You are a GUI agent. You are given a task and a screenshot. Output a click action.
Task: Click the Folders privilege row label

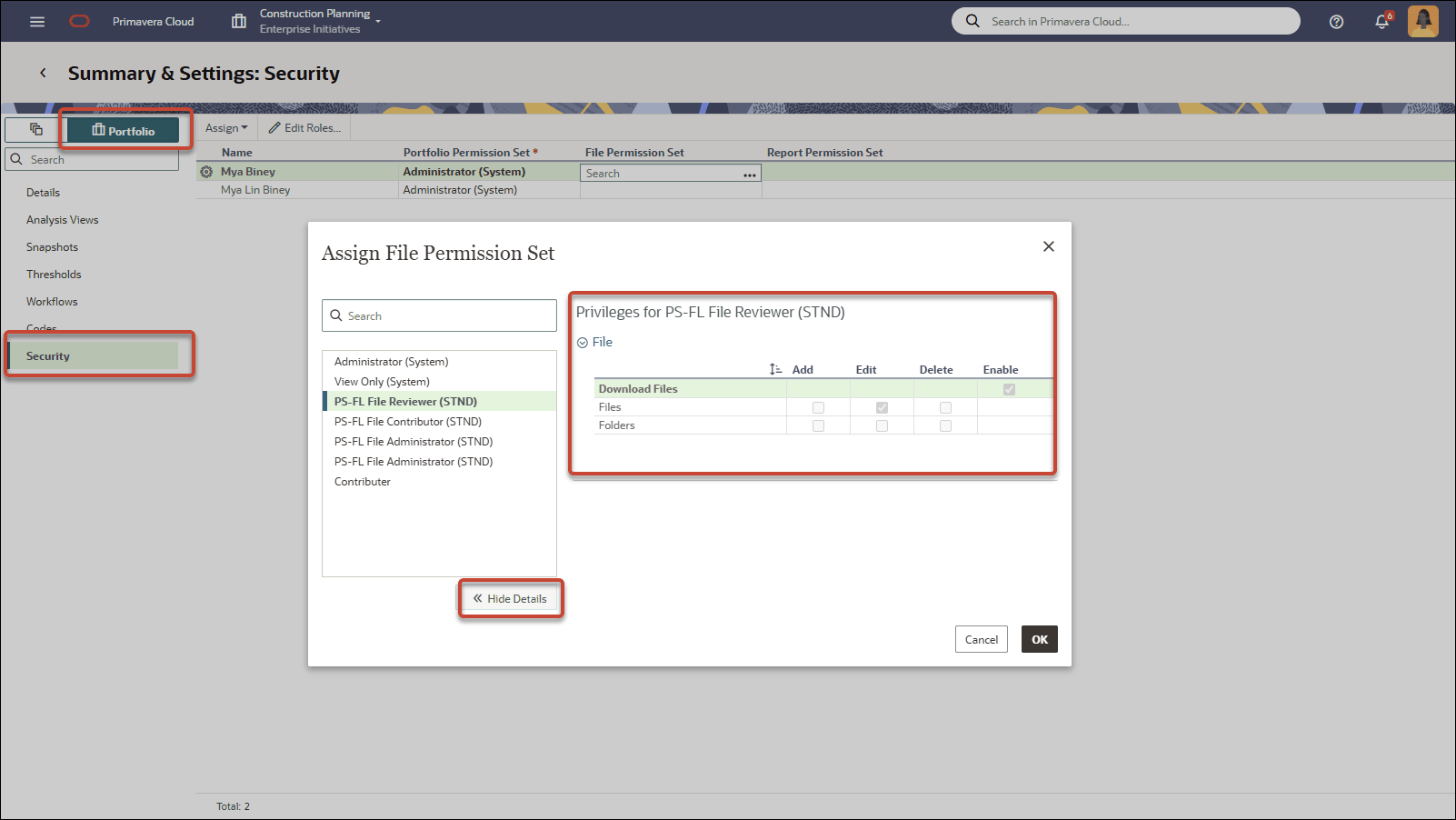[616, 425]
